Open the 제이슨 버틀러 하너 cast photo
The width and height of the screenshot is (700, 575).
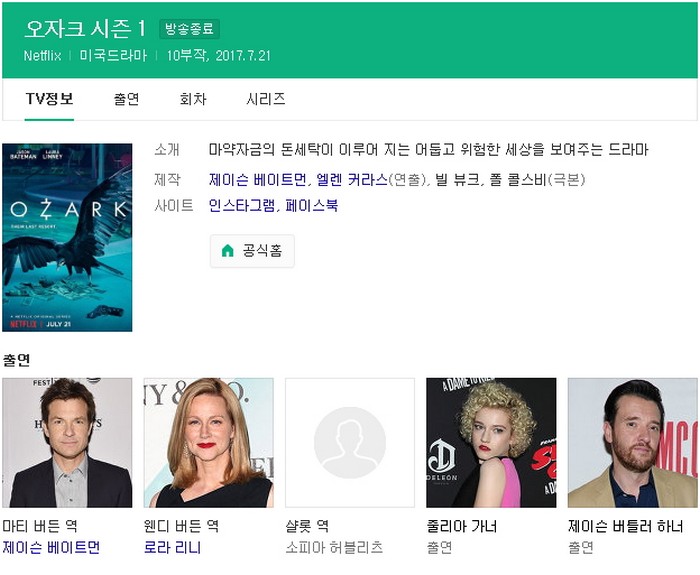(x=632, y=442)
